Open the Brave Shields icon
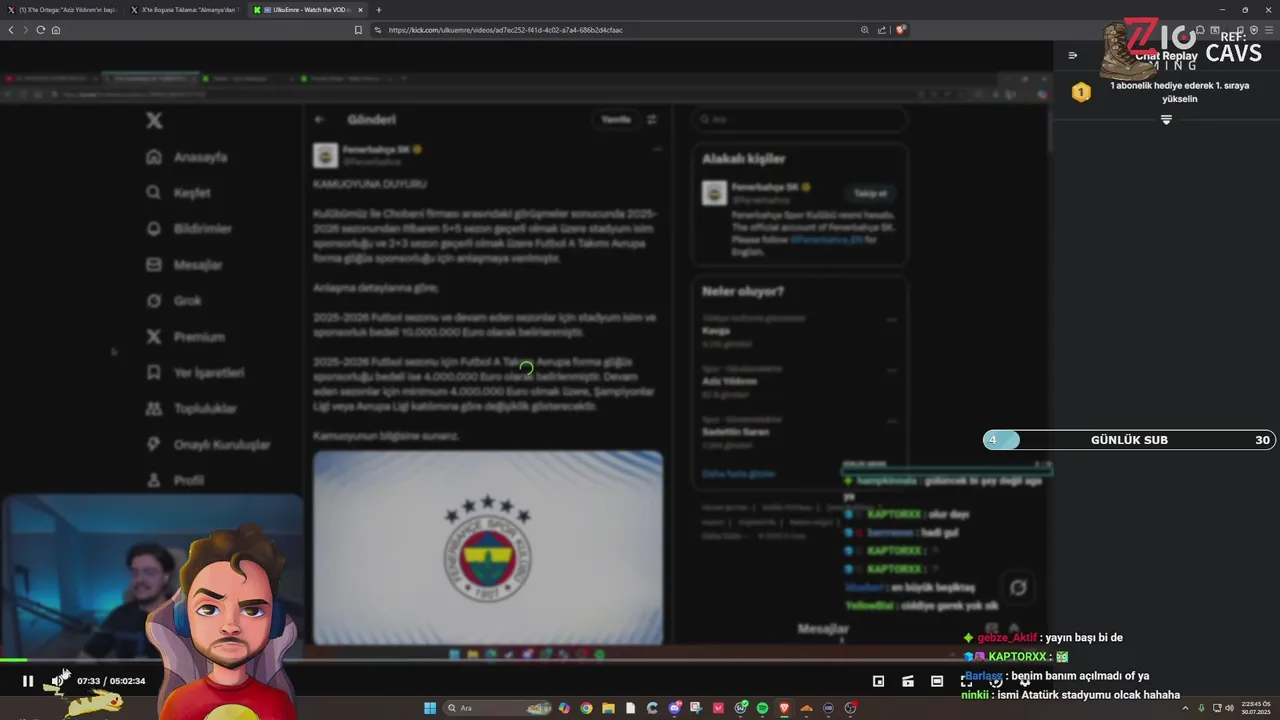The image size is (1280, 720). coord(901,30)
